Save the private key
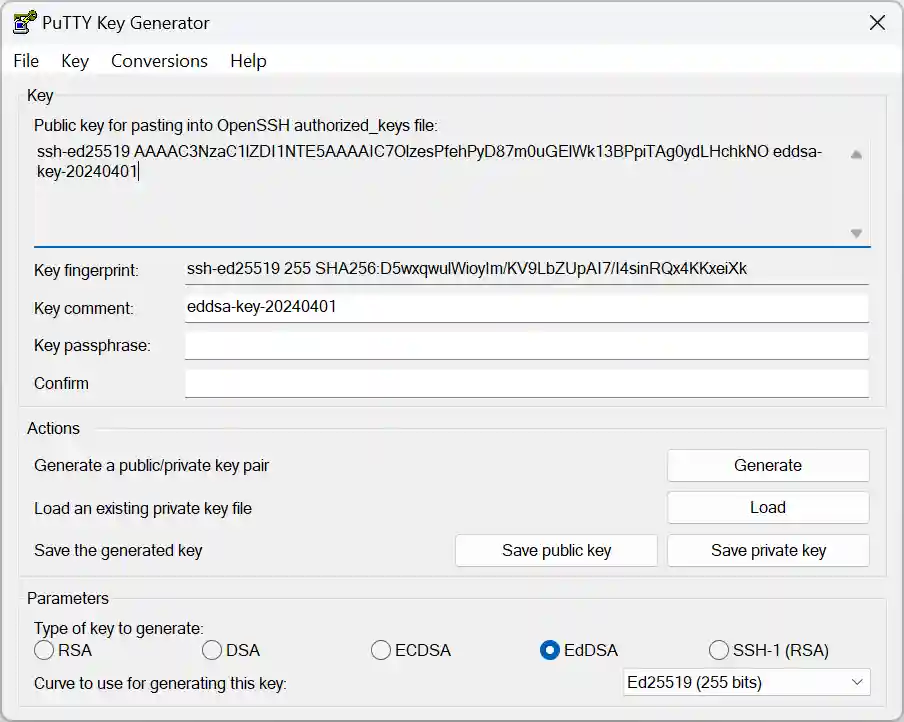 coord(767,550)
